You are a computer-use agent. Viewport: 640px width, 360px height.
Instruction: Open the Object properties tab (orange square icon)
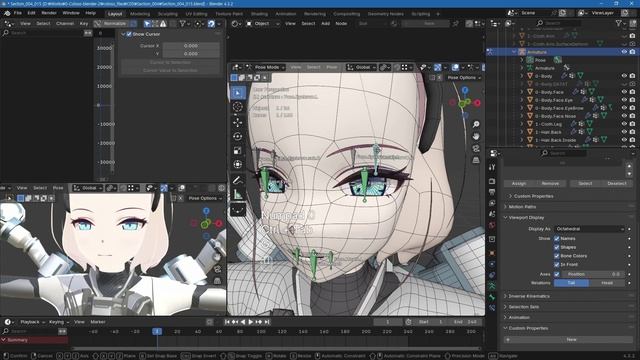point(492,253)
